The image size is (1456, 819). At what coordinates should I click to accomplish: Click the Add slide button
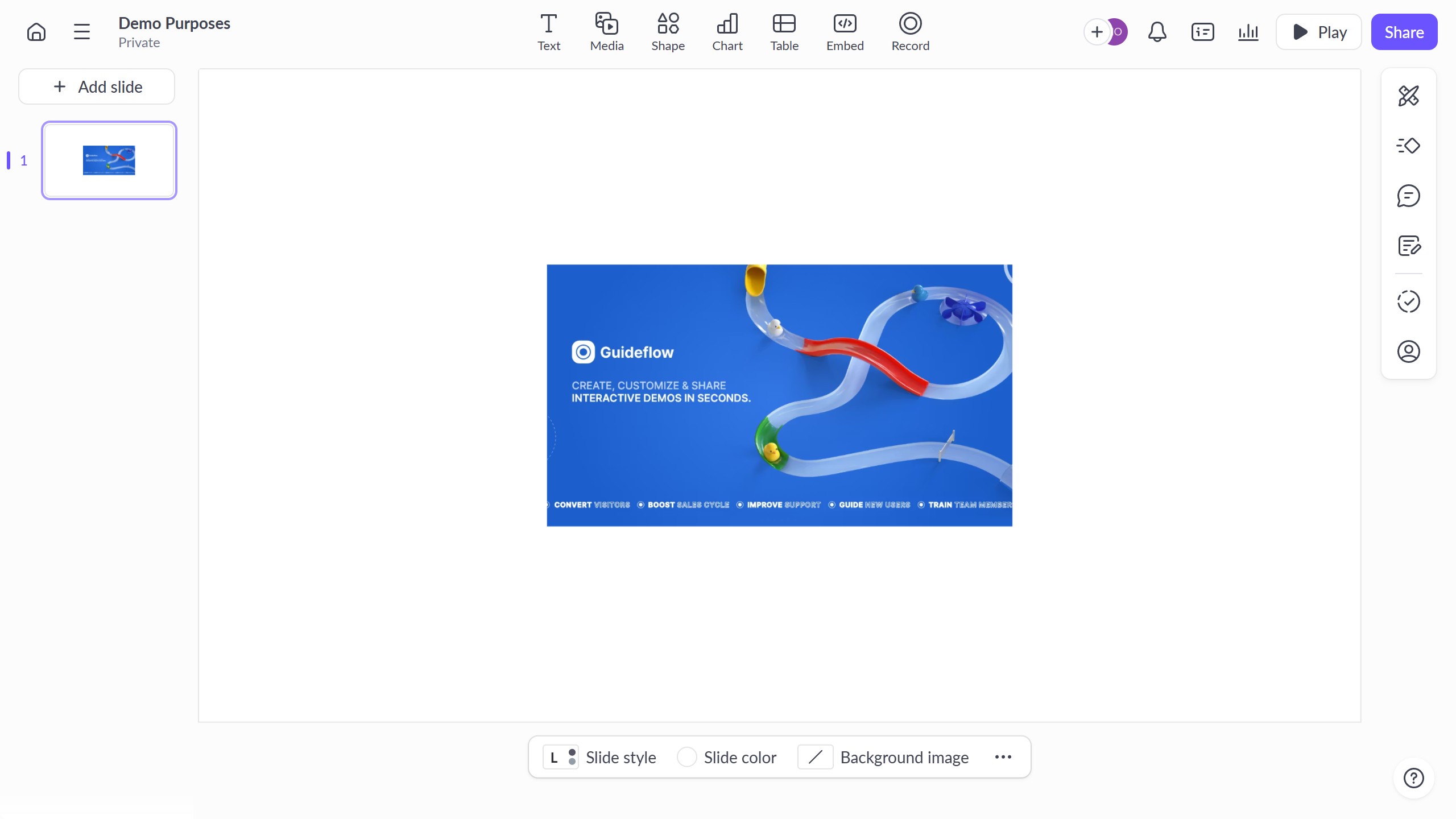coord(97,86)
